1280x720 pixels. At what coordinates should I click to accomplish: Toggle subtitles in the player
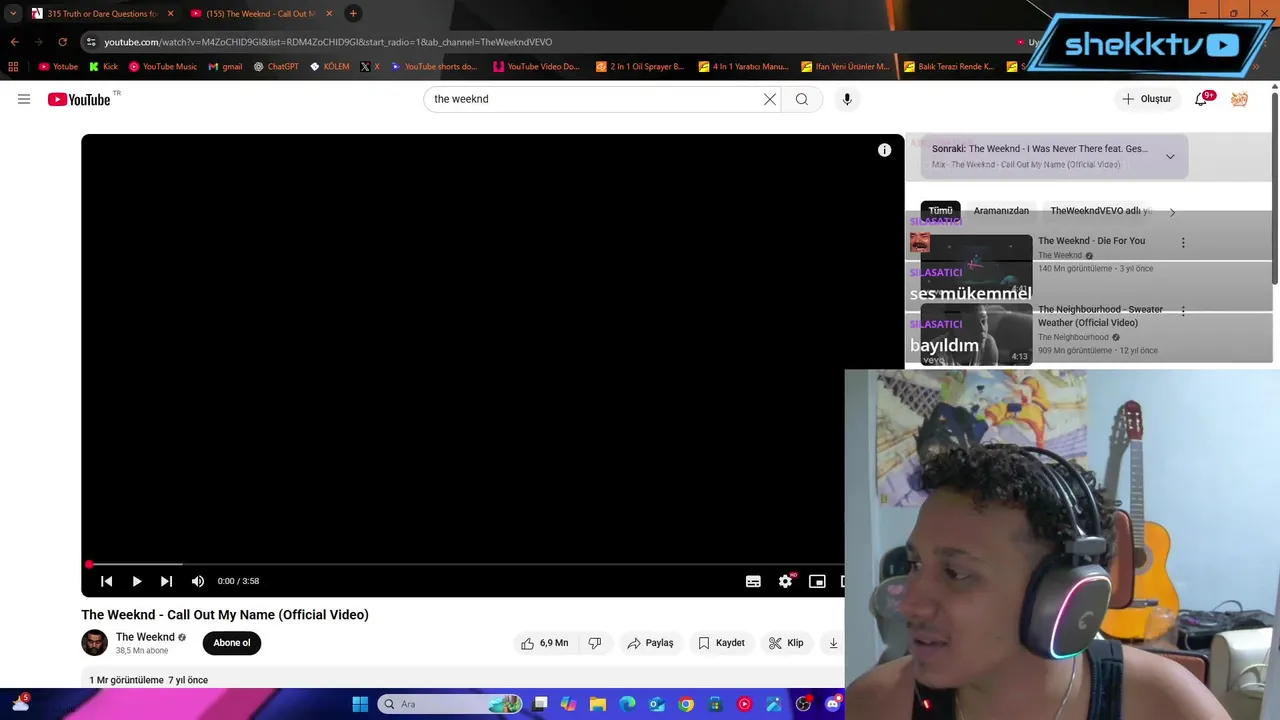(753, 581)
